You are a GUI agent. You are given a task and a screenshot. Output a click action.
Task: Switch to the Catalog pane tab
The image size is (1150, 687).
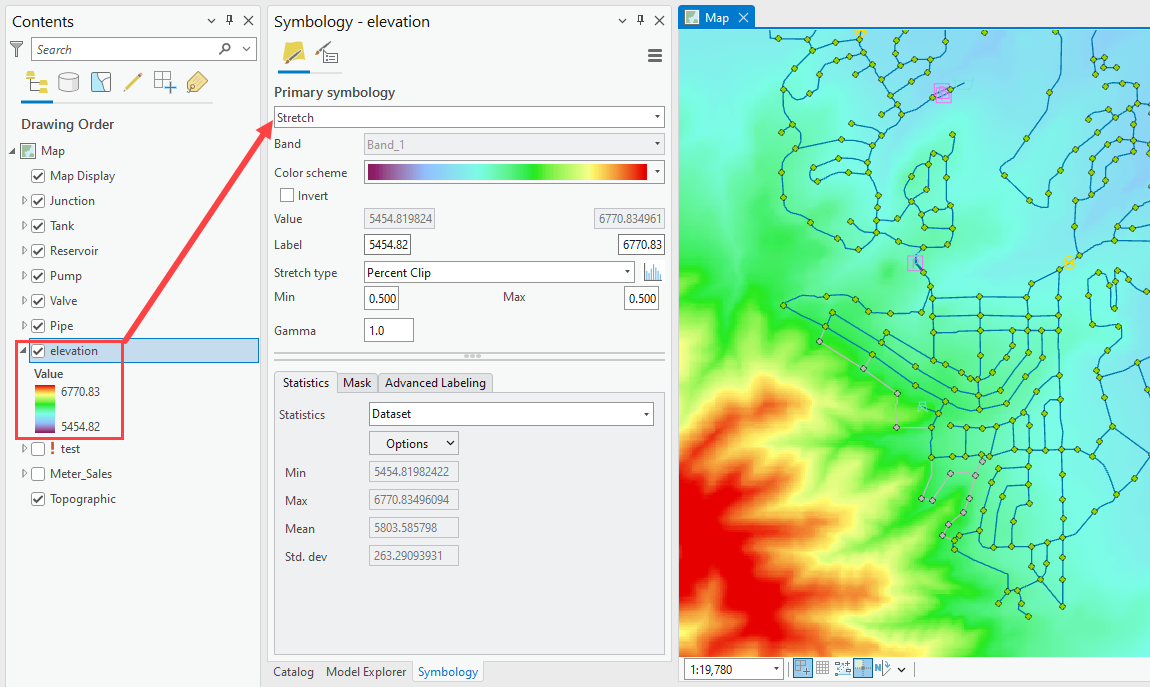coord(293,672)
